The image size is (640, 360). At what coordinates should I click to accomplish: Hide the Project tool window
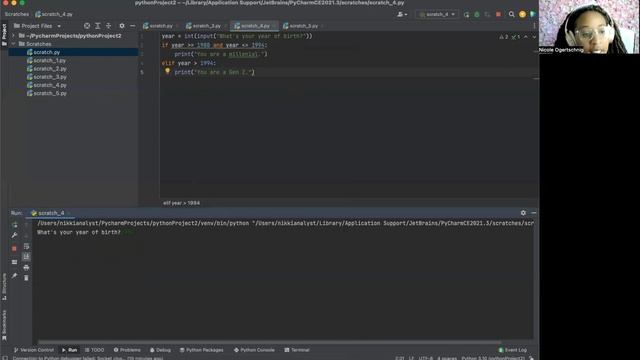point(133,26)
